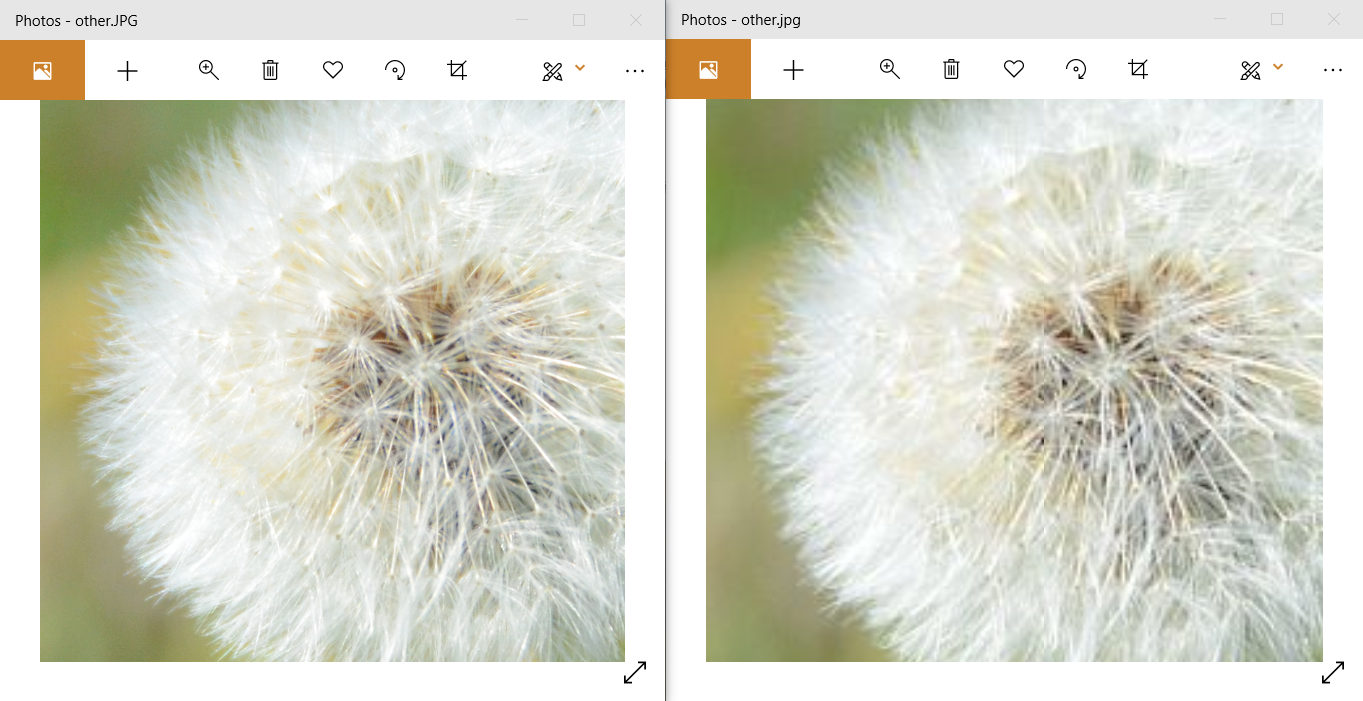
Task: Enter full screen in left Photos window
Action: coord(635,673)
